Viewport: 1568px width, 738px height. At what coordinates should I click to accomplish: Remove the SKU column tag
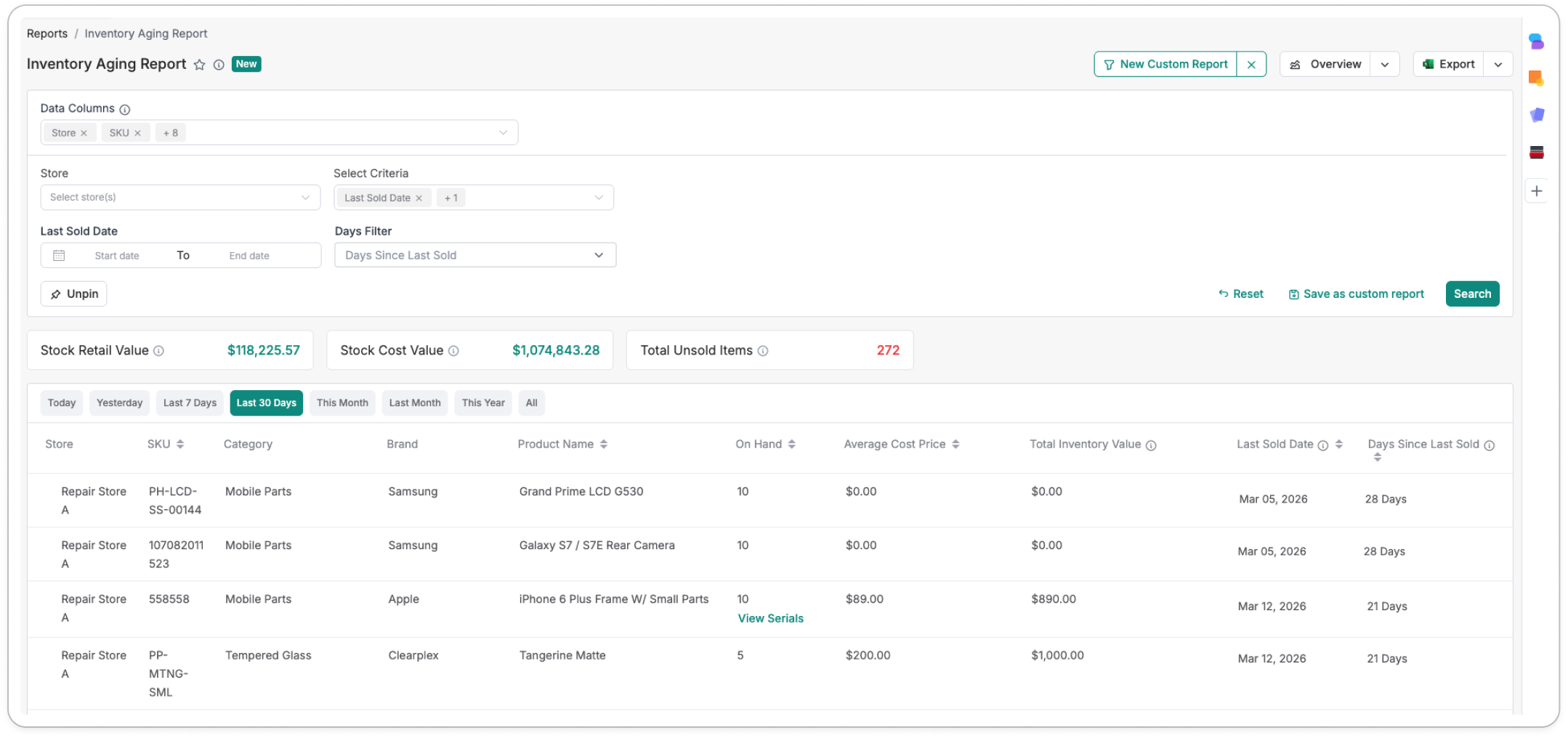click(x=137, y=133)
